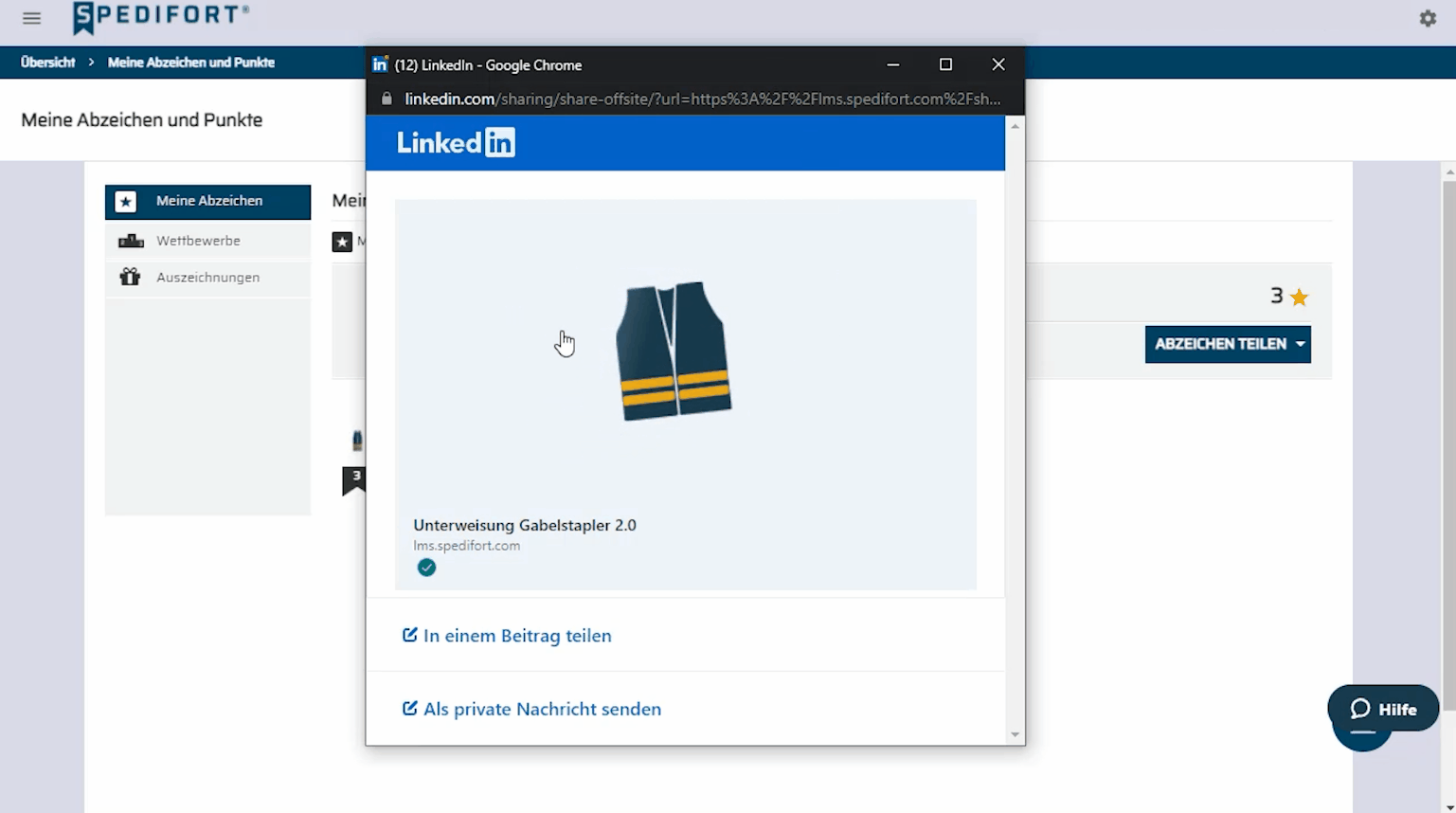Go to Übersicht breadcrumb
This screenshot has width=1456, height=813.
click(48, 63)
